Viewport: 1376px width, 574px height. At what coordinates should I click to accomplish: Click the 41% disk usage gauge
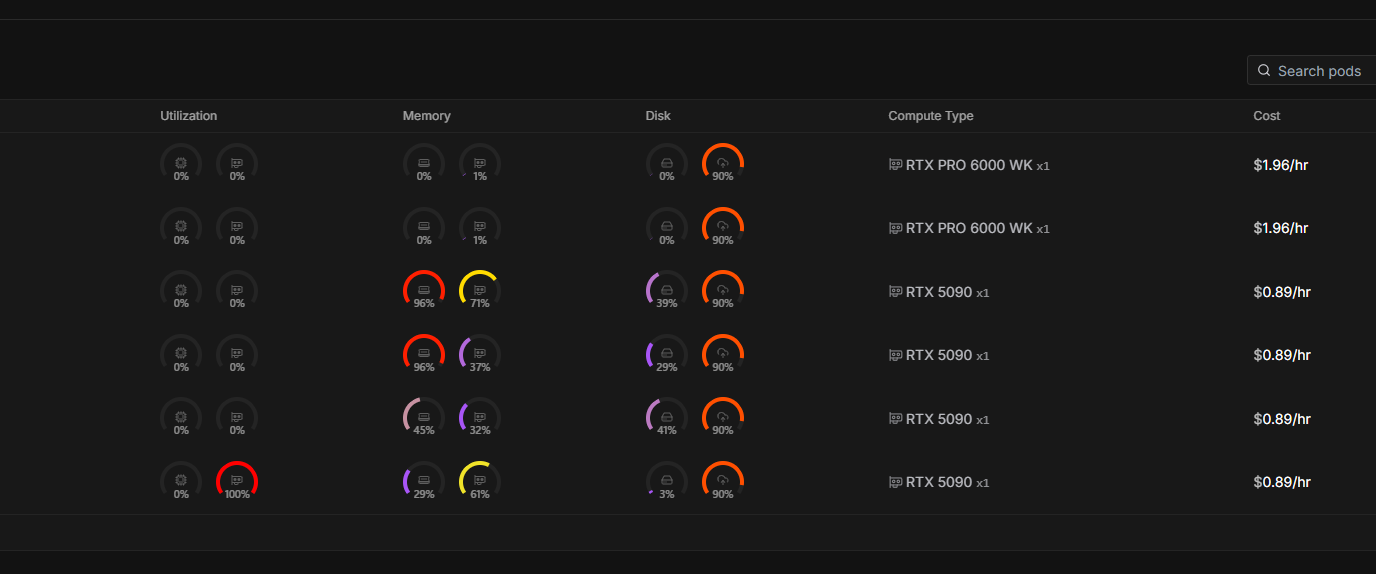point(667,418)
